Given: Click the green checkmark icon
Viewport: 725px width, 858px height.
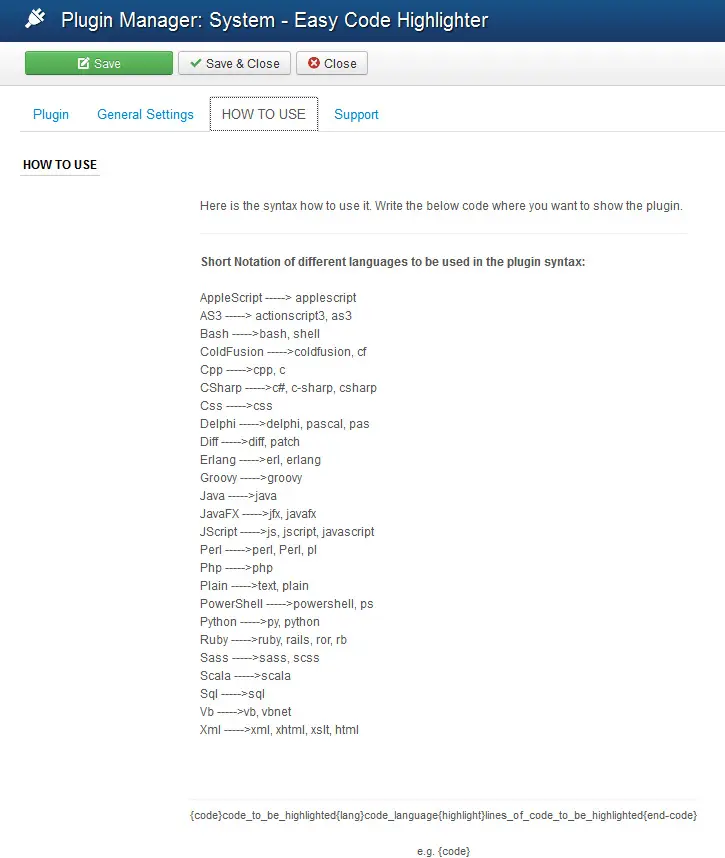Looking at the screenshot, I should point(195,63).
